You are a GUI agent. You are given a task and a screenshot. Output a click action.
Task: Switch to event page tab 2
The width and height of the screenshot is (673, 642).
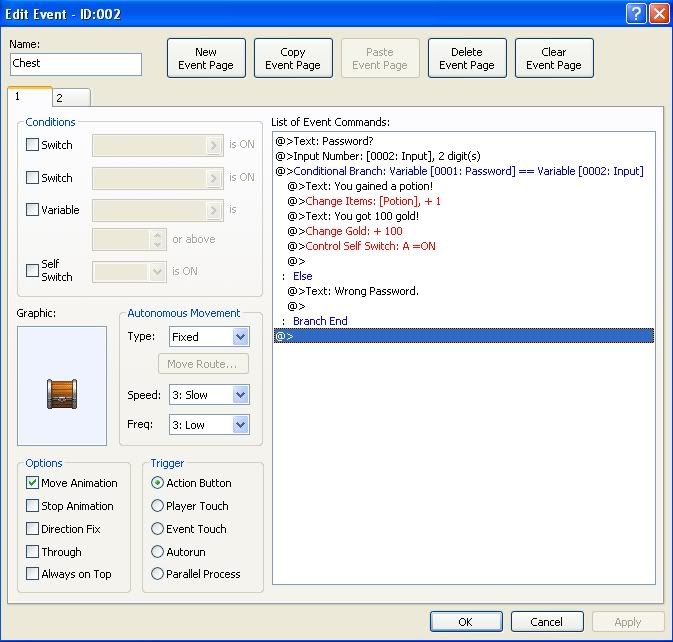coord(59,97)
